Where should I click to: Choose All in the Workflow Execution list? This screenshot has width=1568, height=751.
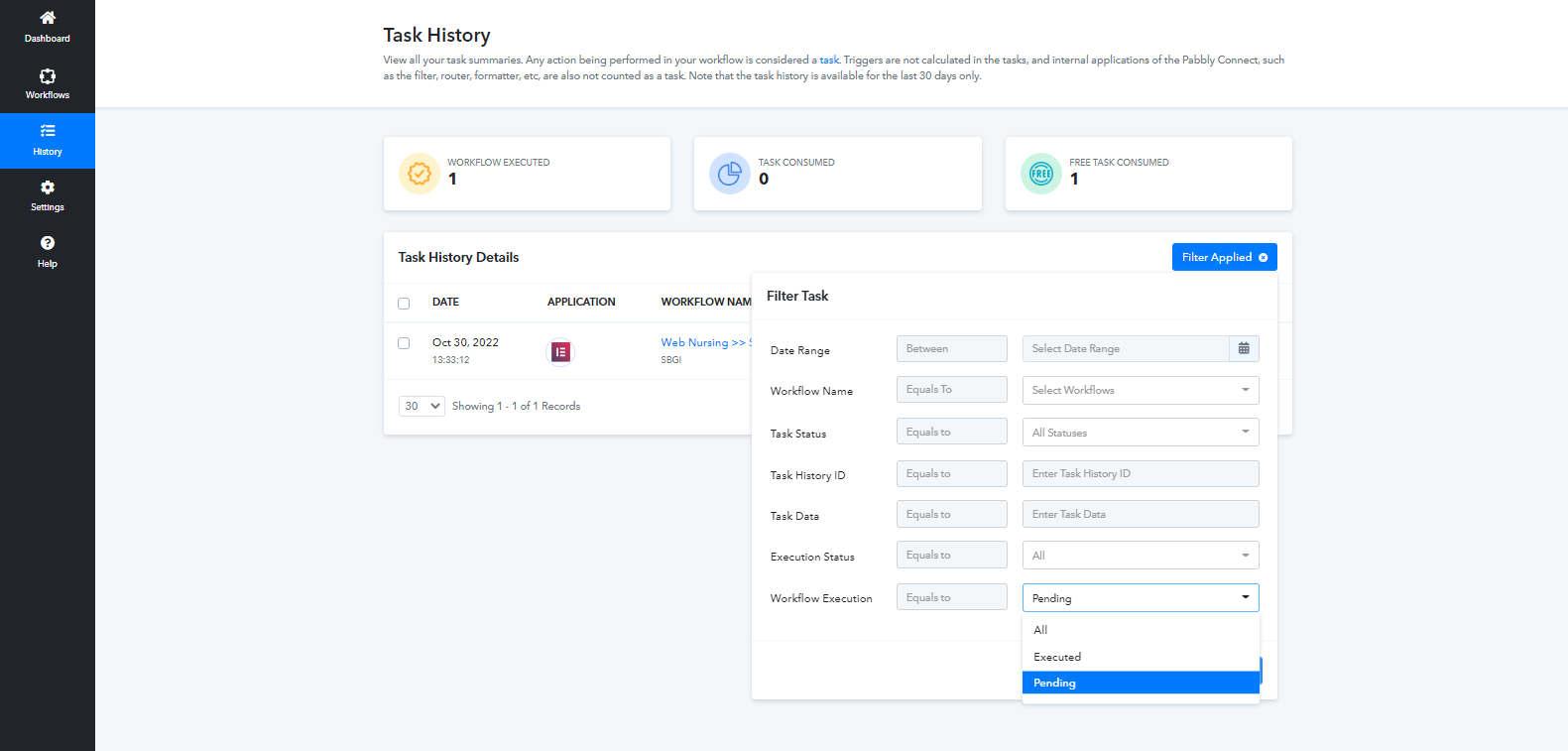(x=1141, y=630)
